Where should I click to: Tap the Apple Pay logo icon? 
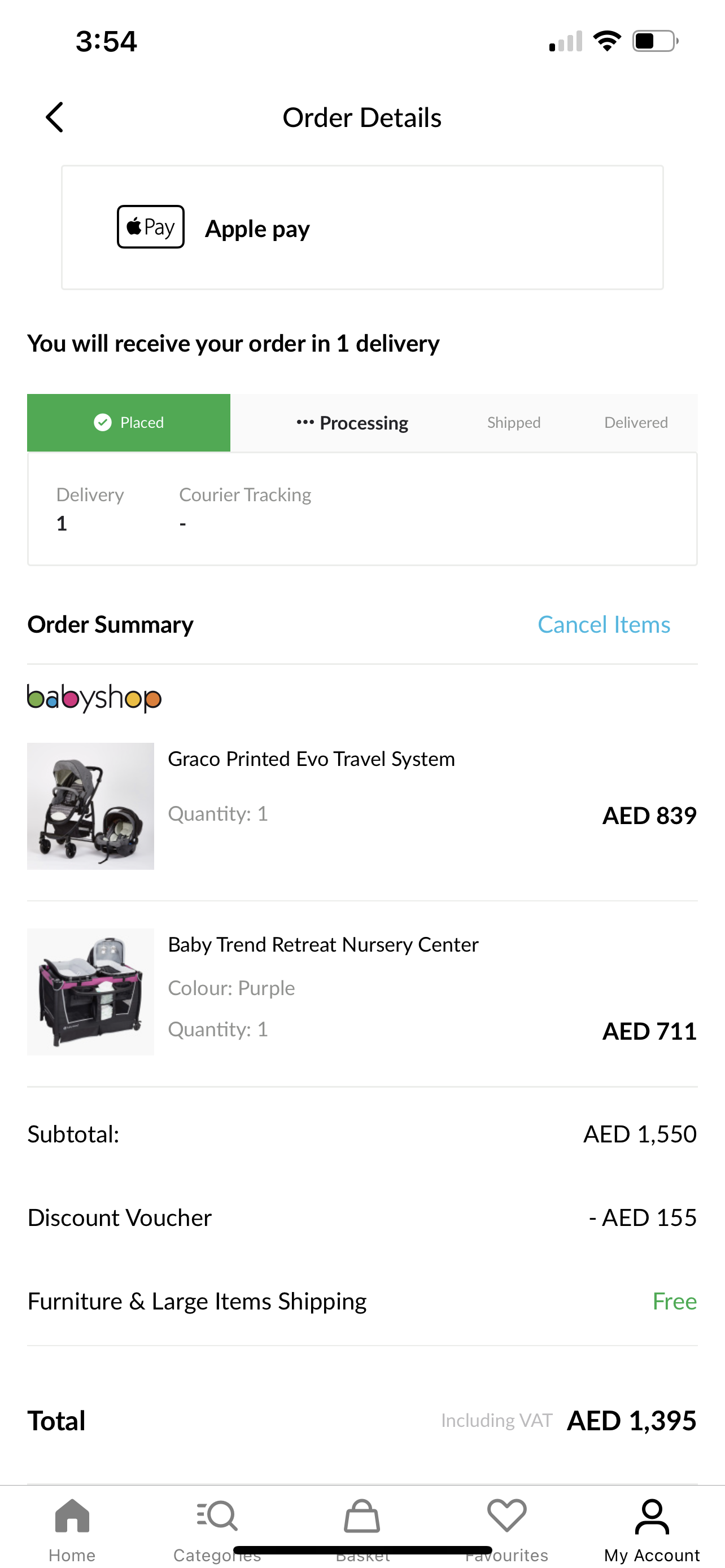coord(150,227)
